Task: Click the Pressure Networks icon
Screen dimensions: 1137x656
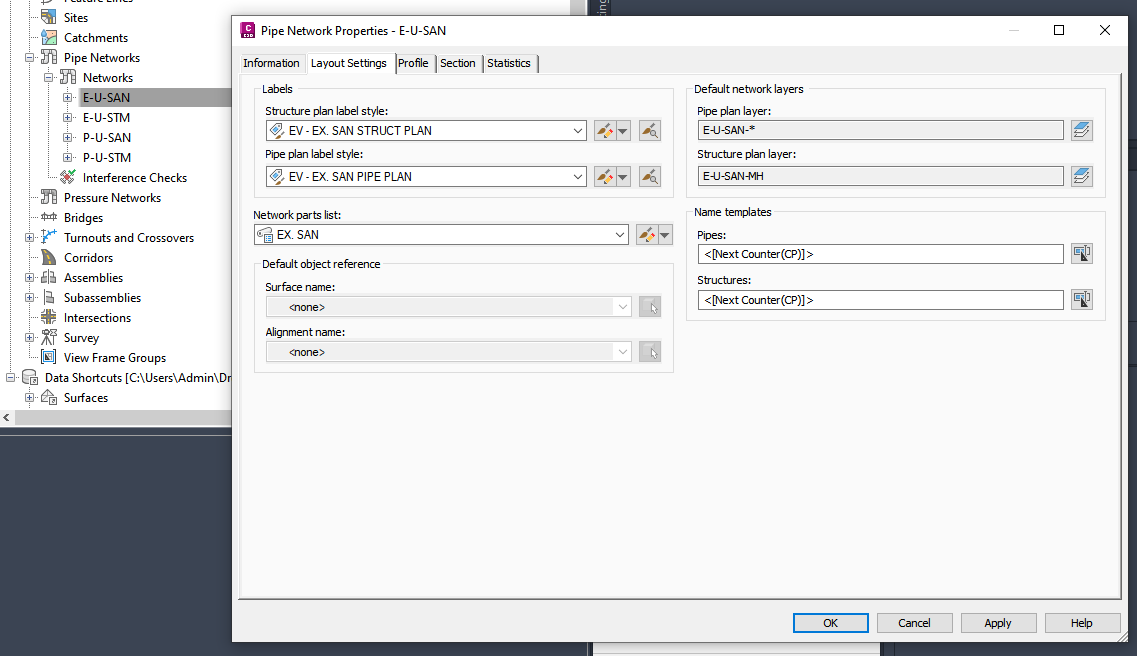Action: [x=49, y=197]
